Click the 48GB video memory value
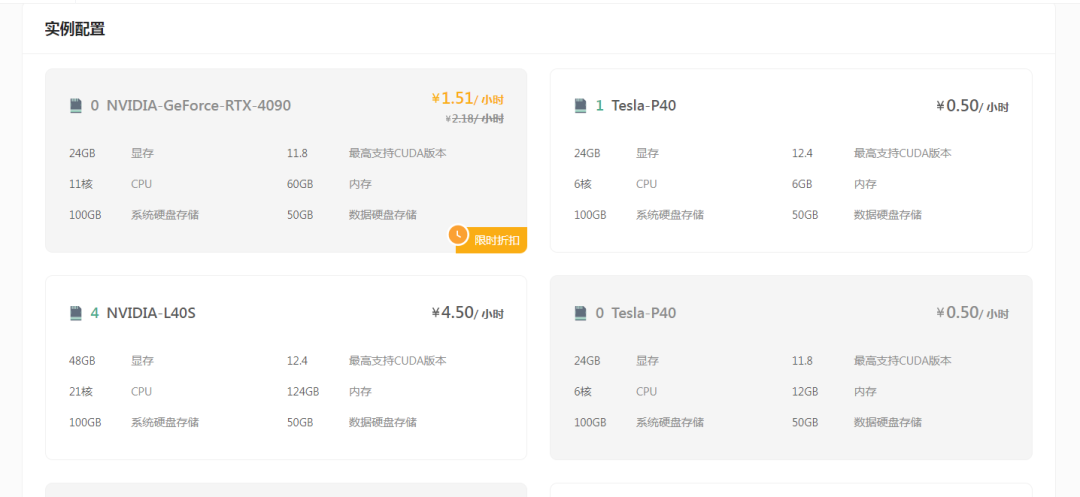 [82, 361]
